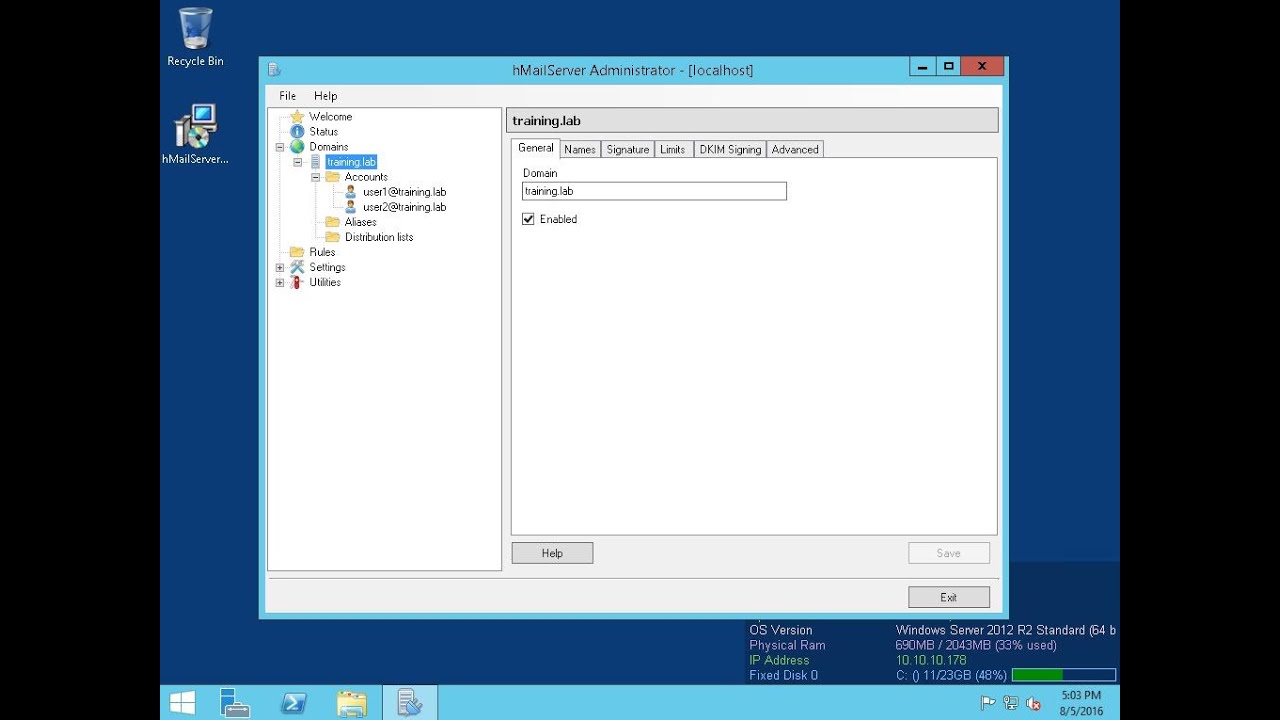
Task: Click the Welcome star icon in tree
Action: click(297, 117)
